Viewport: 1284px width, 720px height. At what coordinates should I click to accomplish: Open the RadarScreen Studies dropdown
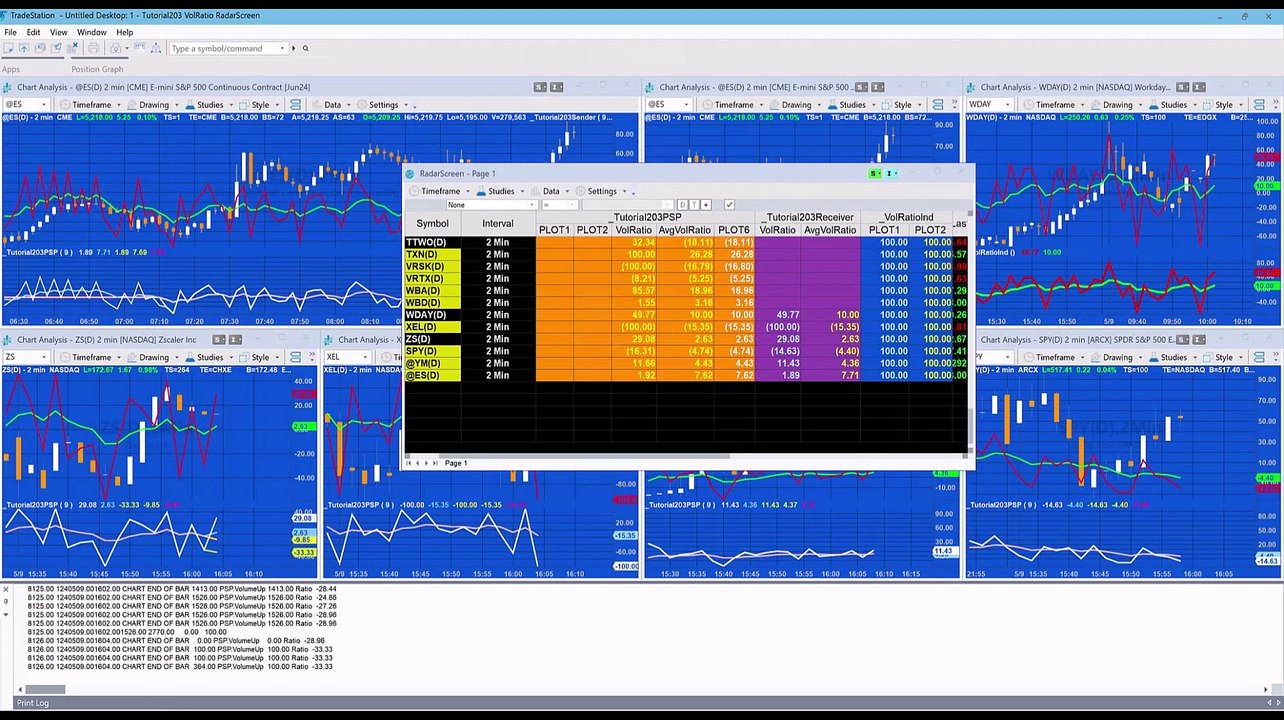500,191
